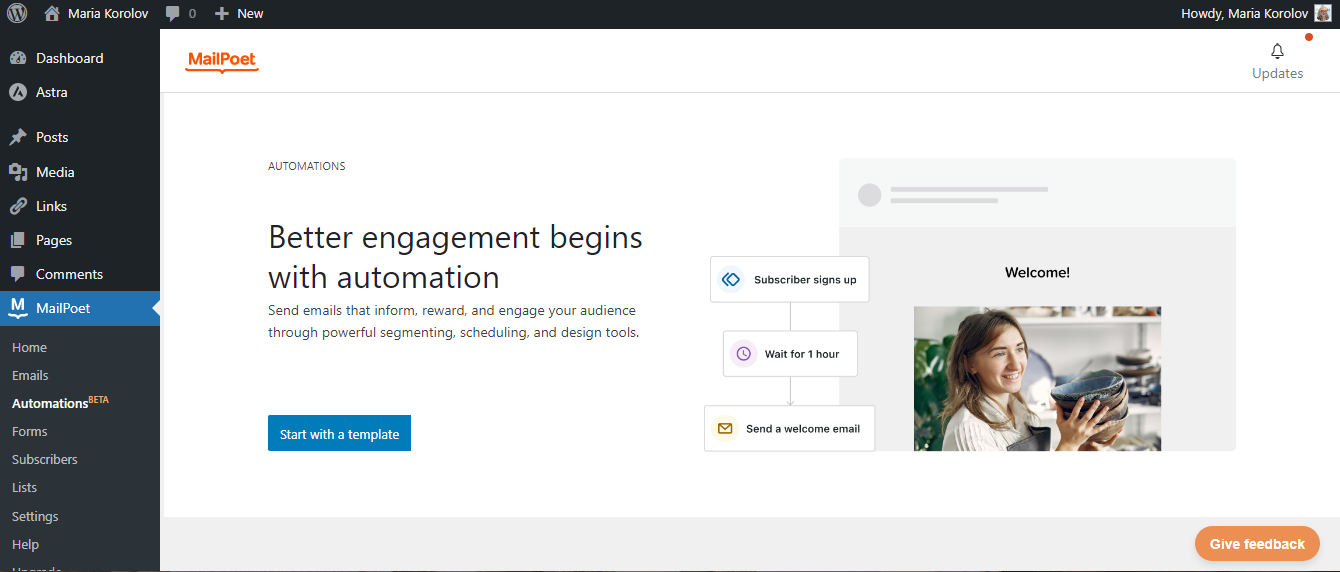Image resolution: width=1340 pixels, height=572 pixels.
Task: Click the Posts pushpin icon
Action: tap(18, 137)
